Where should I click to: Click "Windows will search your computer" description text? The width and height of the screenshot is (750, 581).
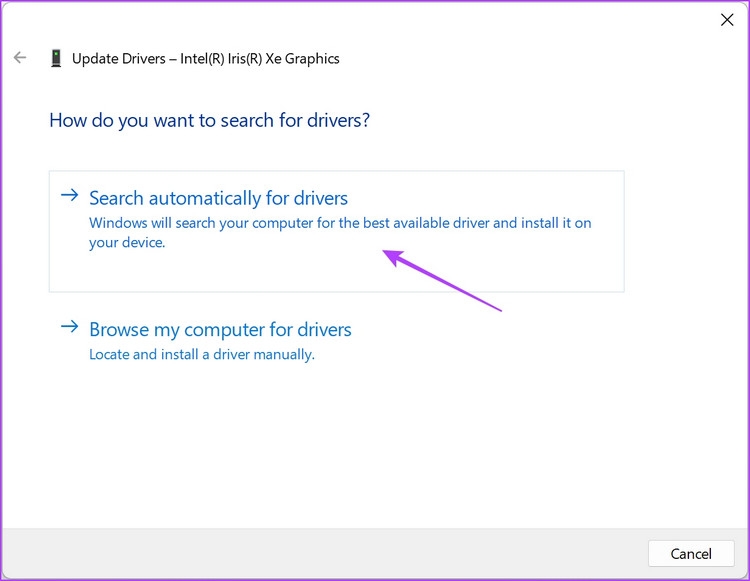point(340,232)
